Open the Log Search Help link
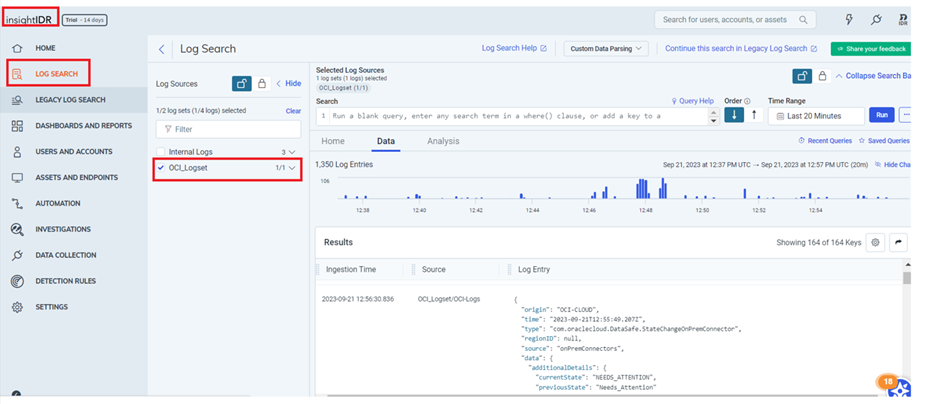This screenshot has width=925, height=404. coord(514,48)
